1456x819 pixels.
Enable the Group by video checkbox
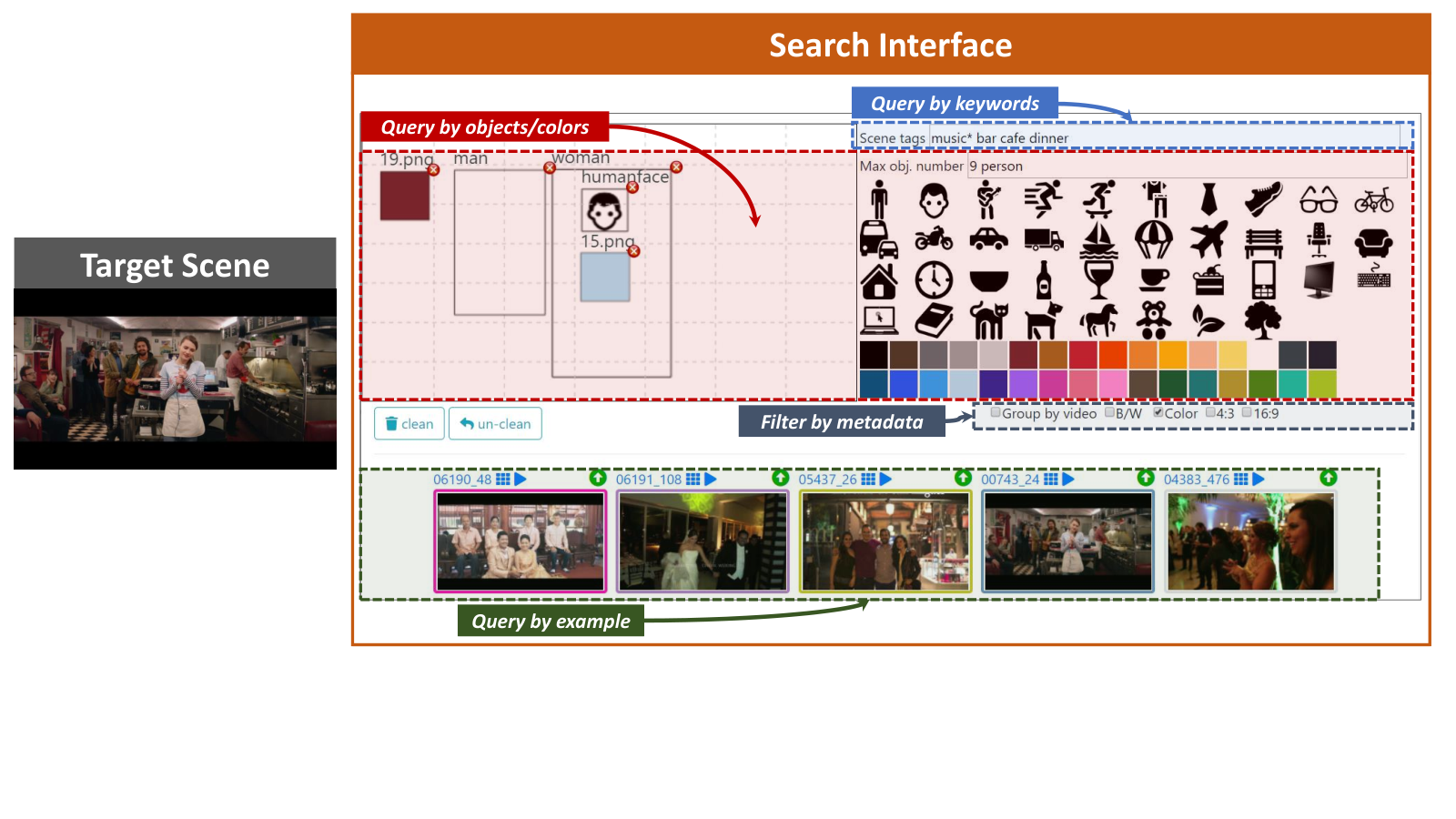996,412
